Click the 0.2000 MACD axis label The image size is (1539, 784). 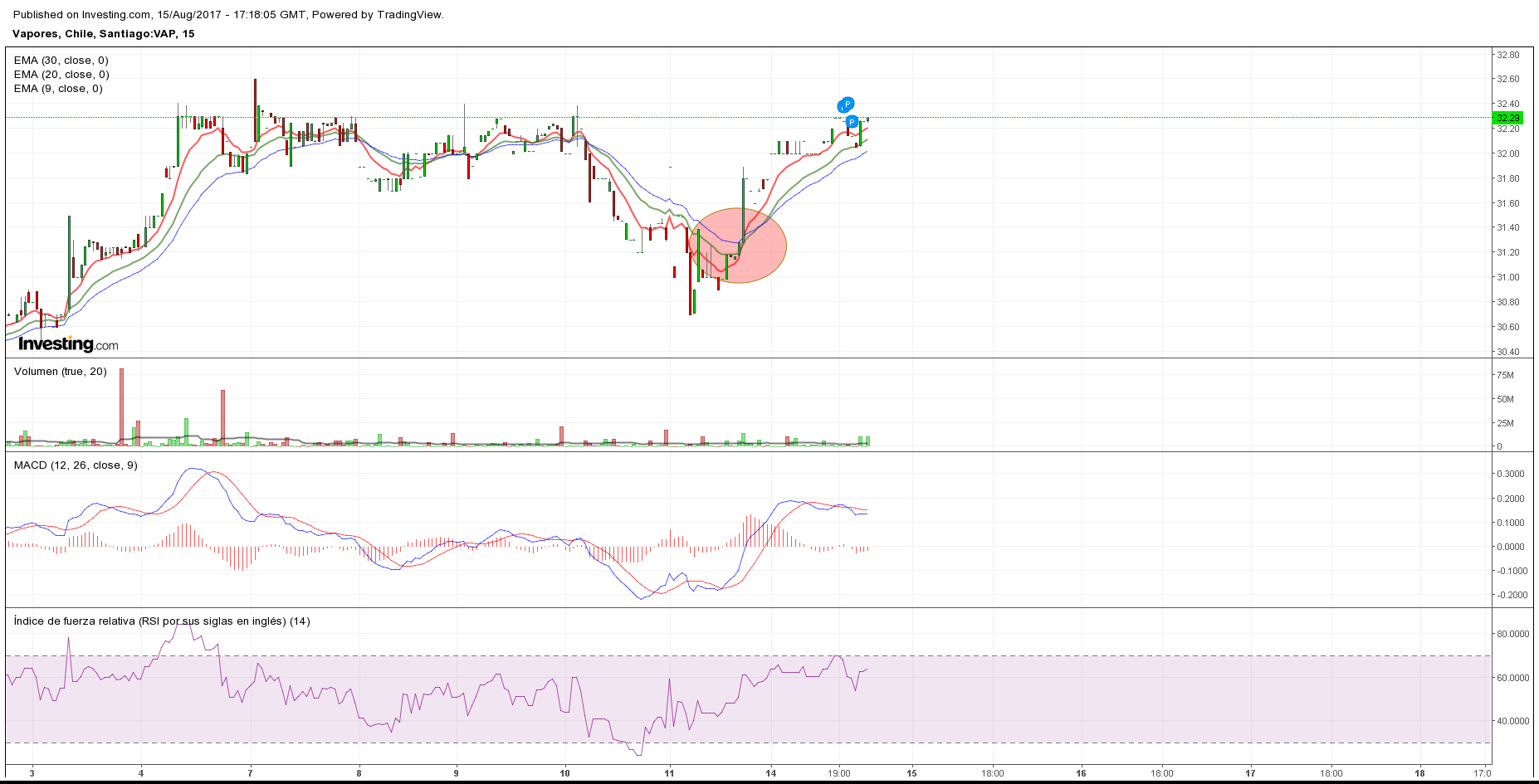(1511, 499)
